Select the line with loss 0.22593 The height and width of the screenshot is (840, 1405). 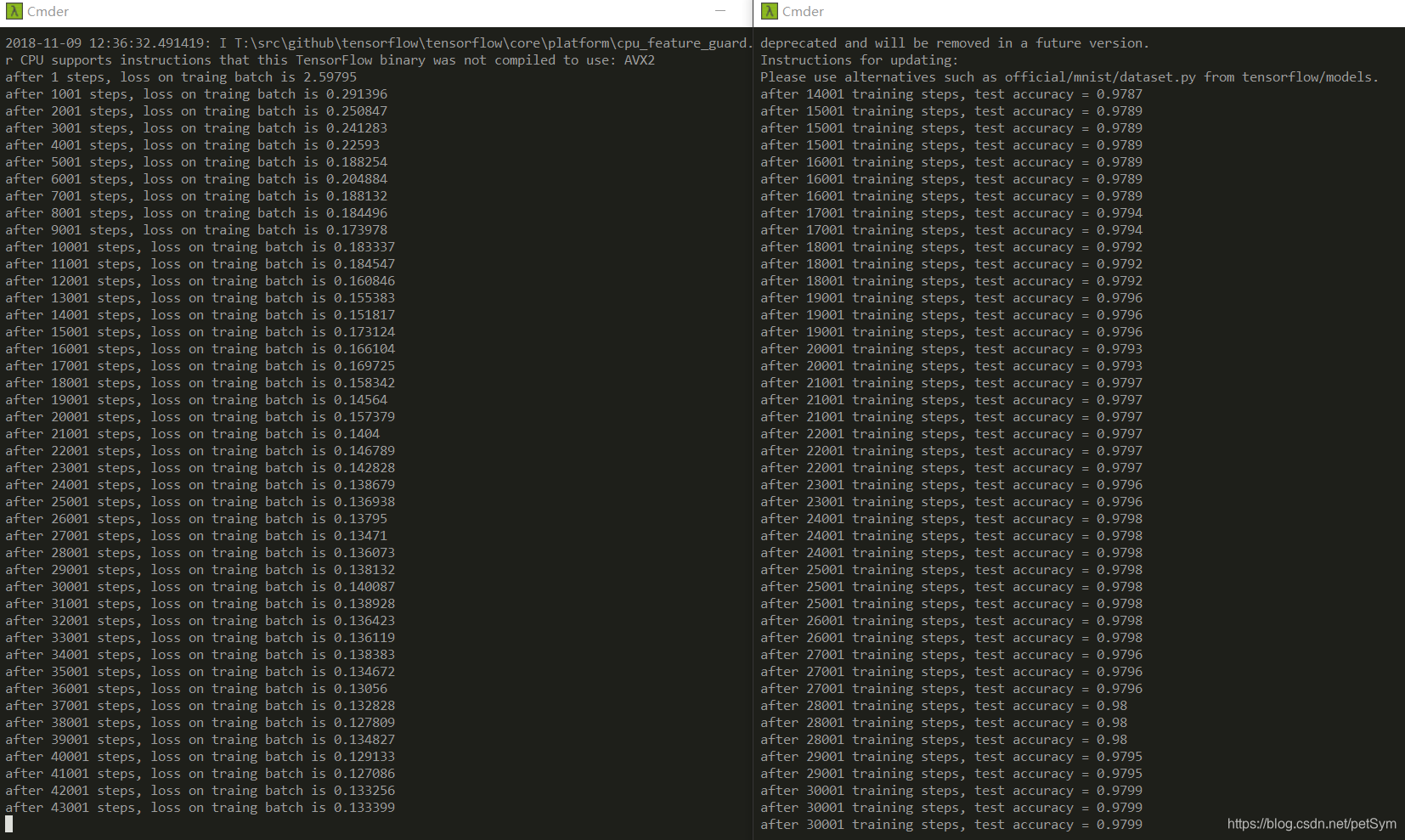193,145
